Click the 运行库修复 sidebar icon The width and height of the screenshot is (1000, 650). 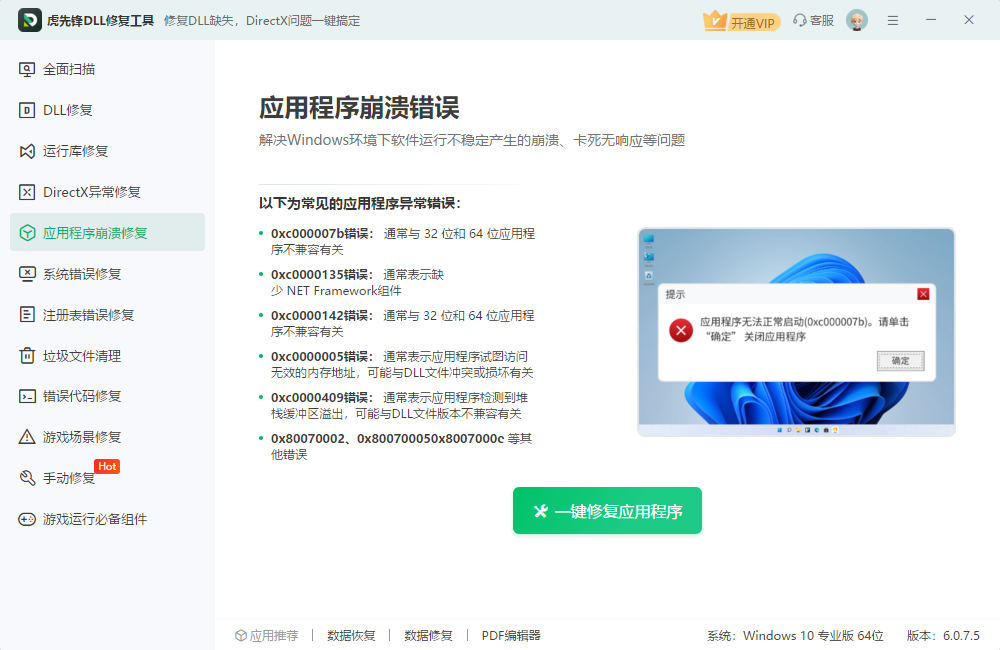pos(27,151)
